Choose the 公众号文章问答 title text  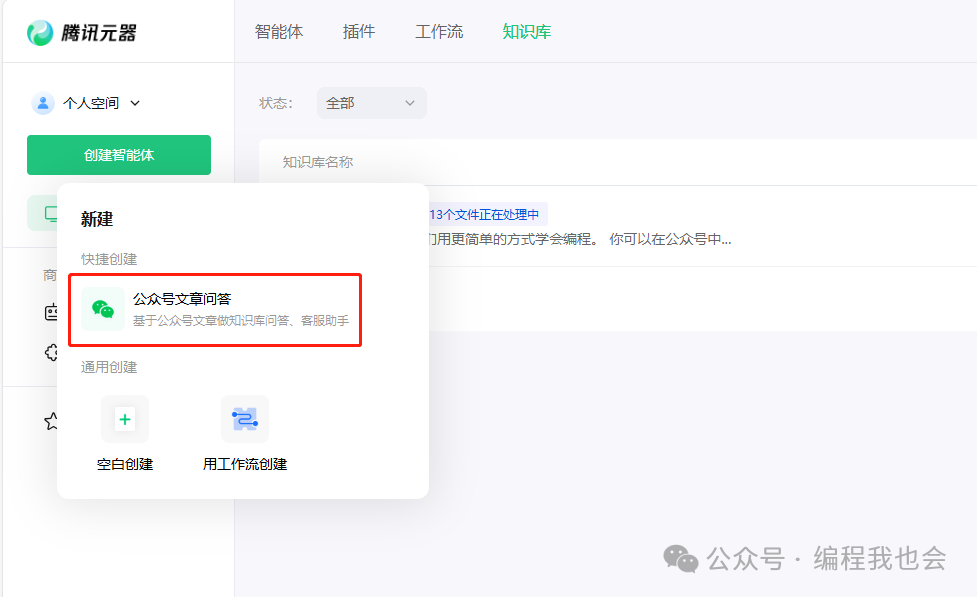coord(182,299)
